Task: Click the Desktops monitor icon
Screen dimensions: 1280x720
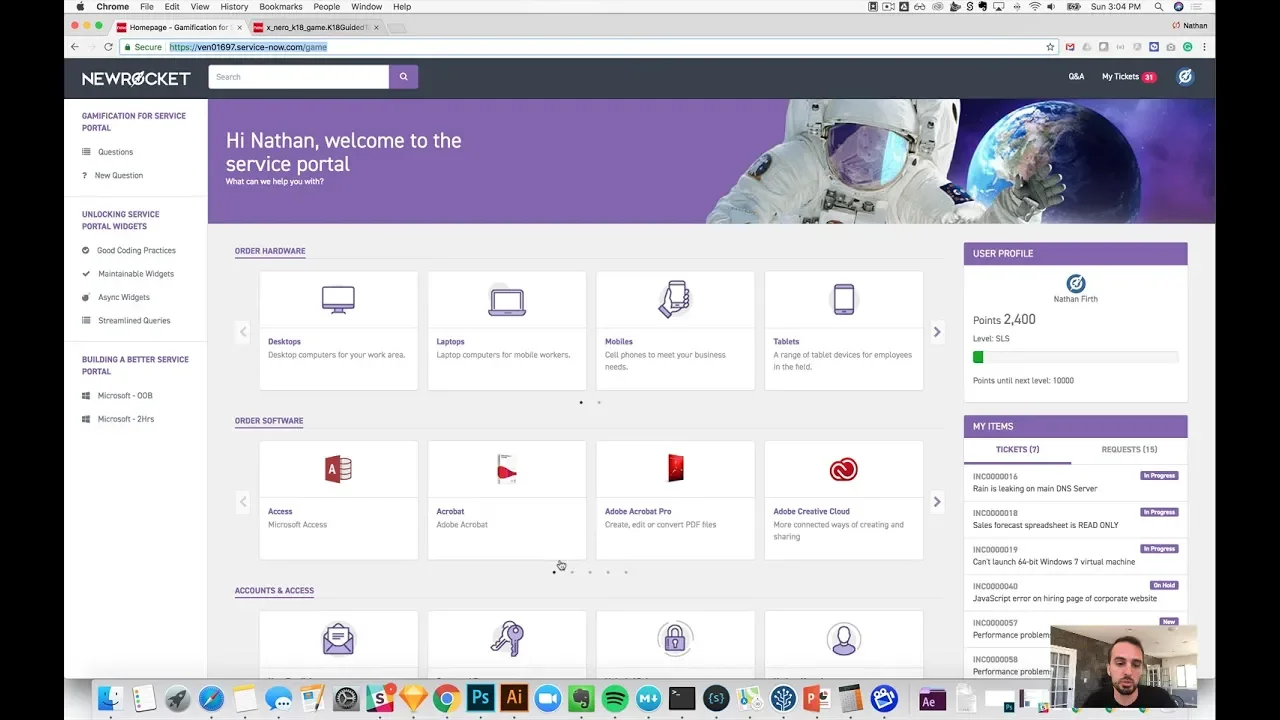Action: (338, 299)
